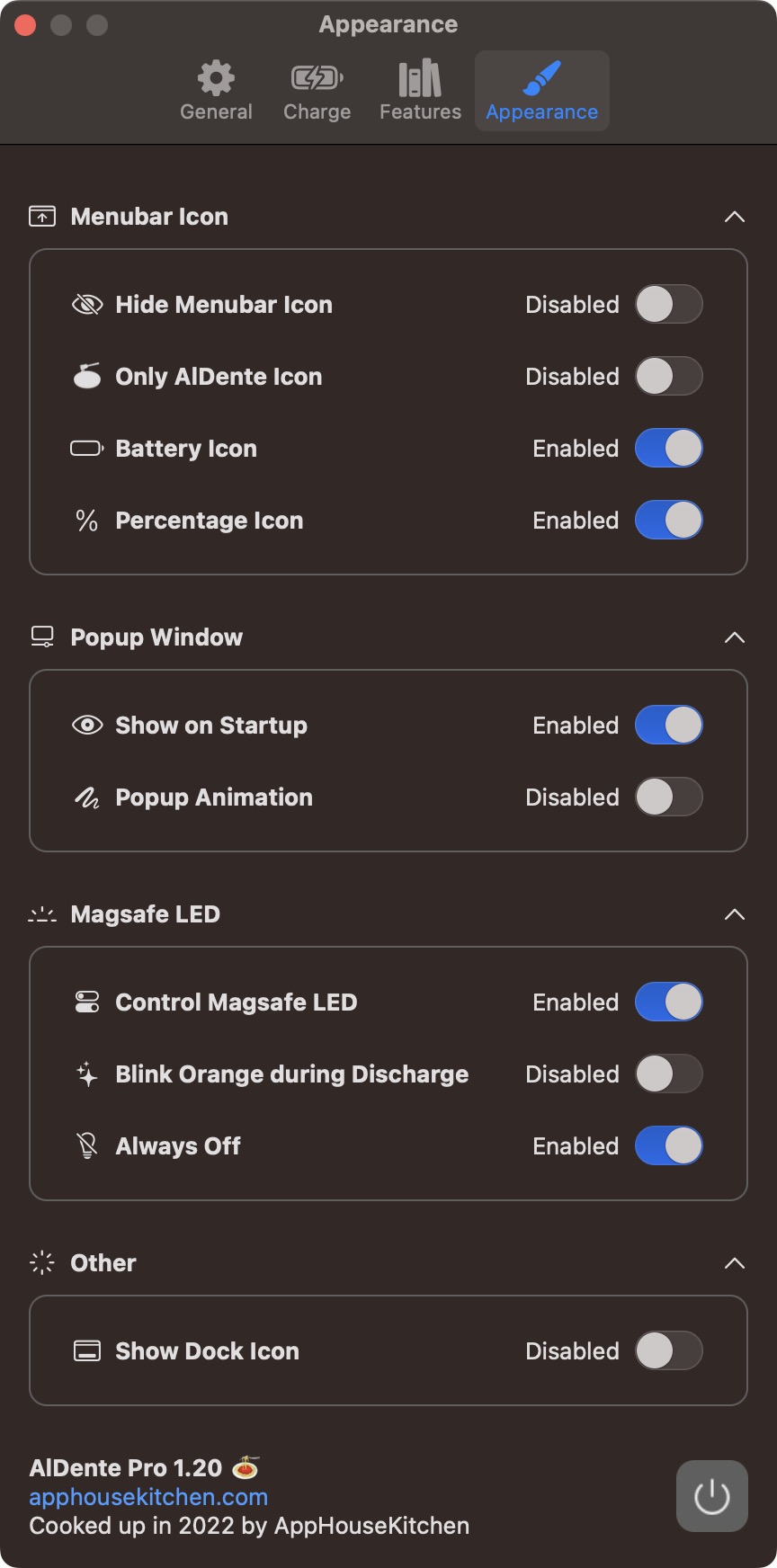777x1568 pixels.
Task: Go to the Features tab
Action: point(420,91)
